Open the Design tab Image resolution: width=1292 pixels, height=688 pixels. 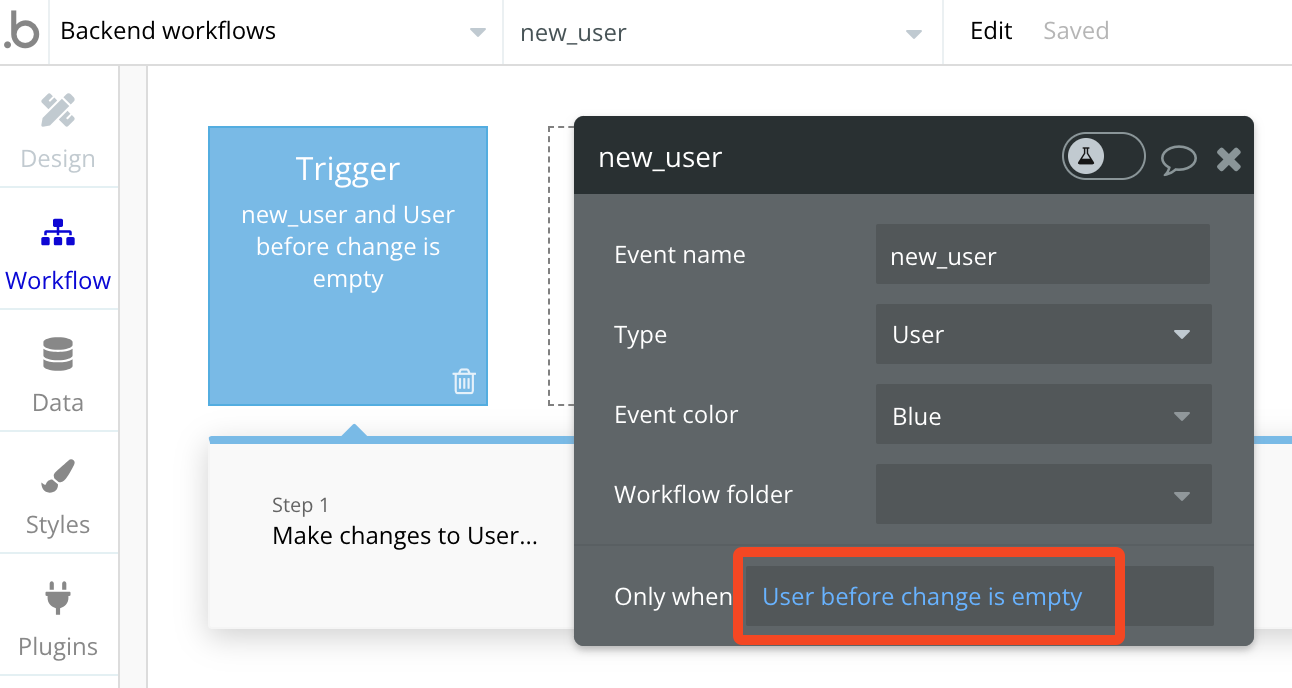[x=58, y=130]
